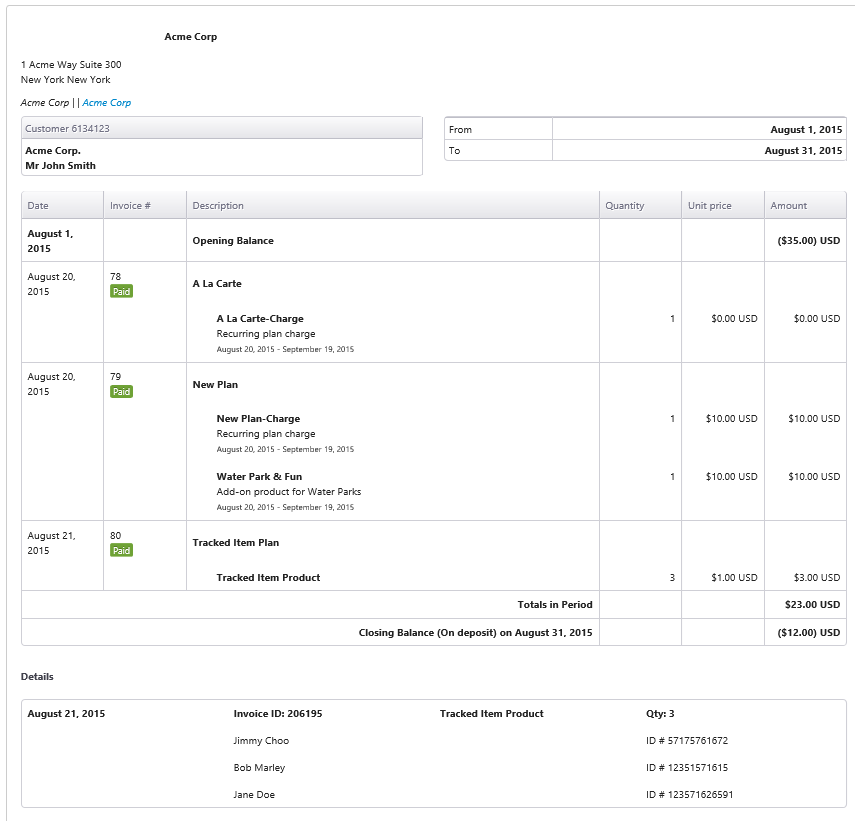Click the Paid badge for invoice 80

[121, 551]
